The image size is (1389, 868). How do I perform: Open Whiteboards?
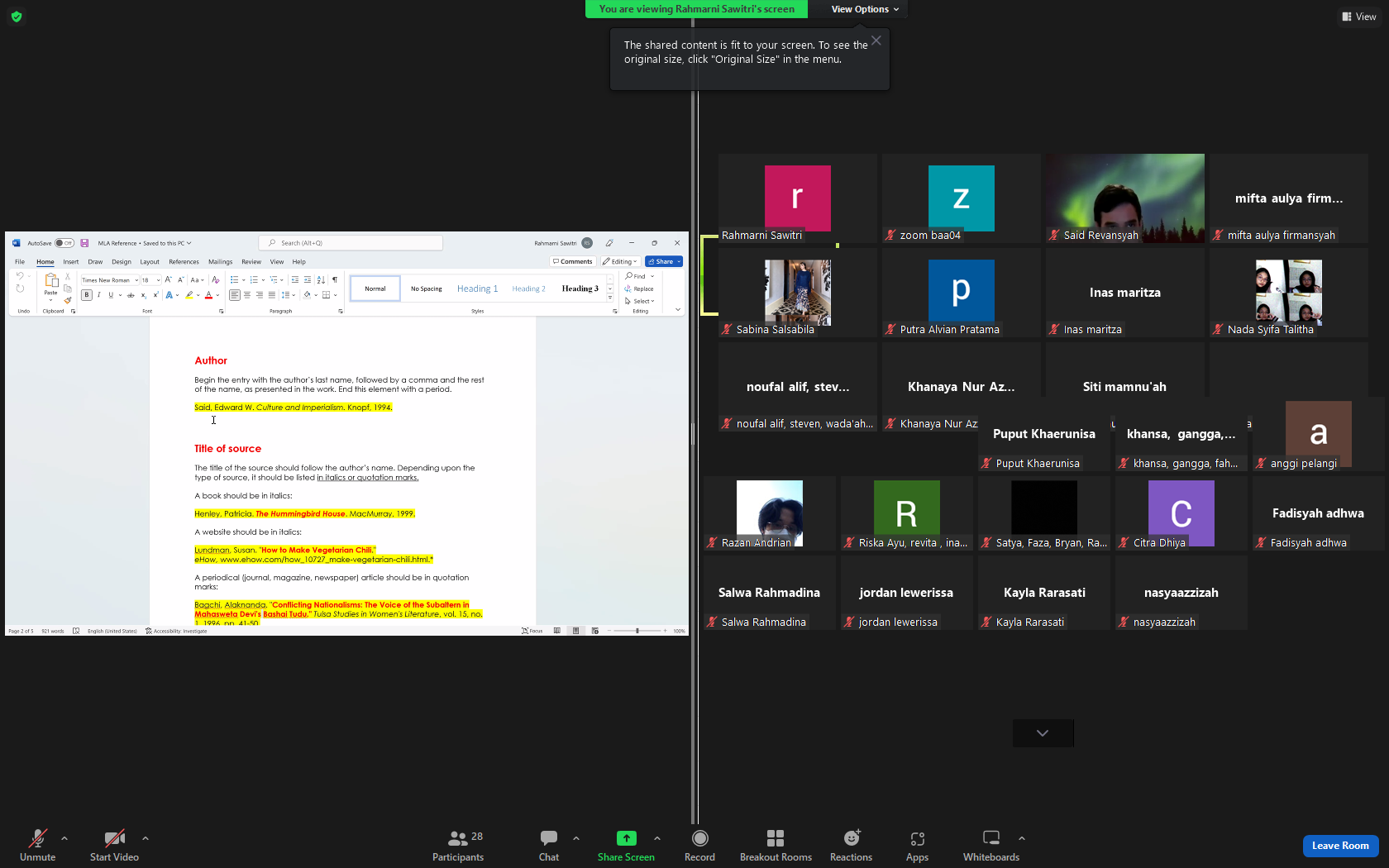coord(991,846)
